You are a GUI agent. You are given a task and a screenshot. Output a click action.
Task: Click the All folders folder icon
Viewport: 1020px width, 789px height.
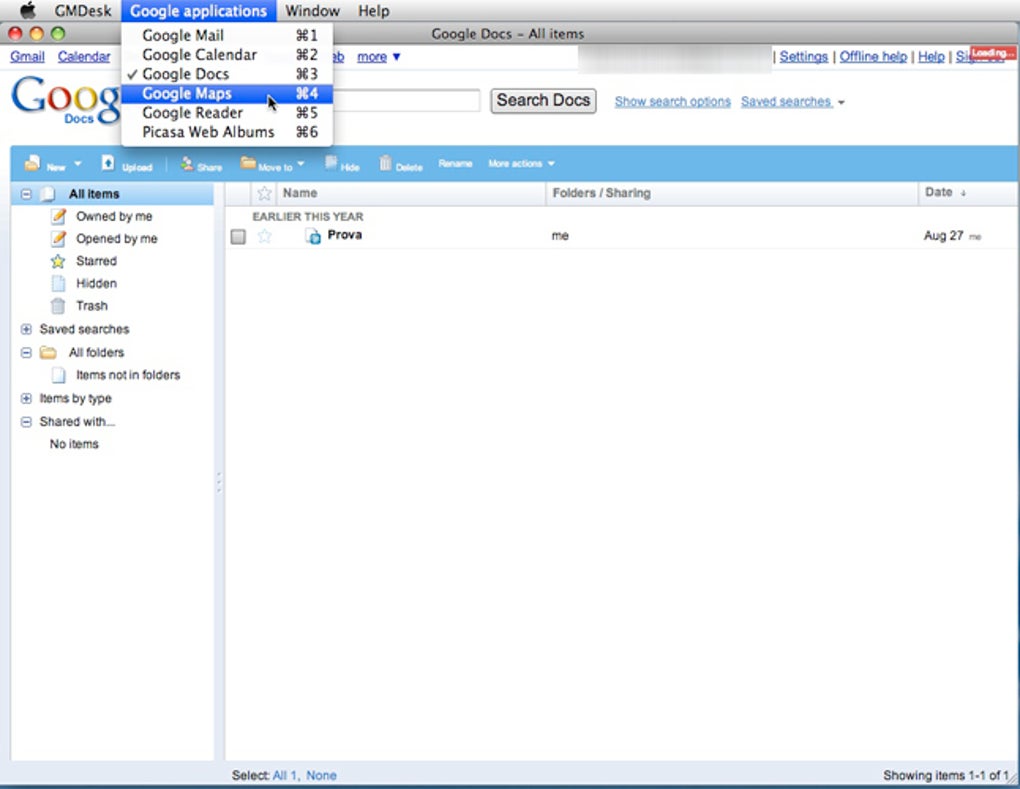[x=47, y=353]
